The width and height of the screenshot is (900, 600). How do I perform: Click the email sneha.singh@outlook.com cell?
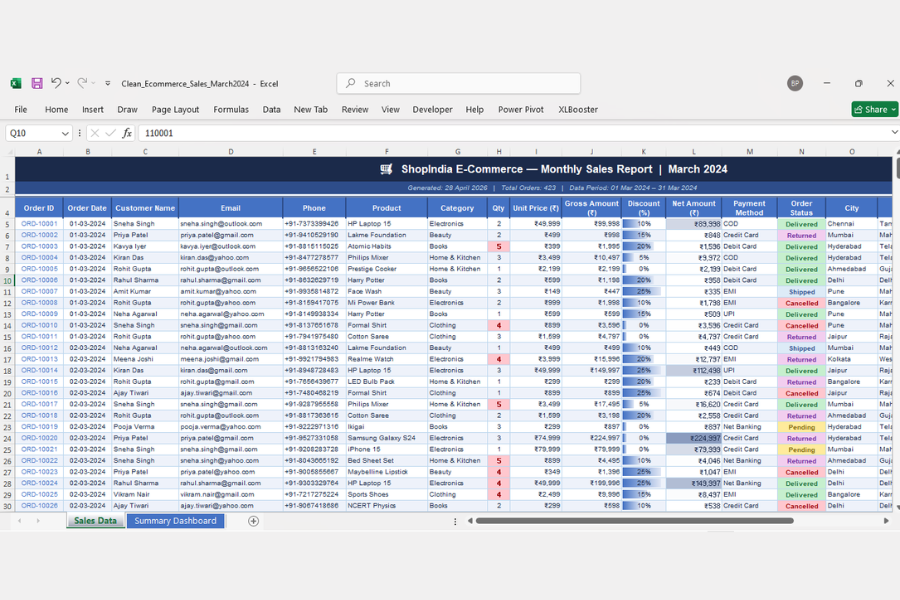230,224
